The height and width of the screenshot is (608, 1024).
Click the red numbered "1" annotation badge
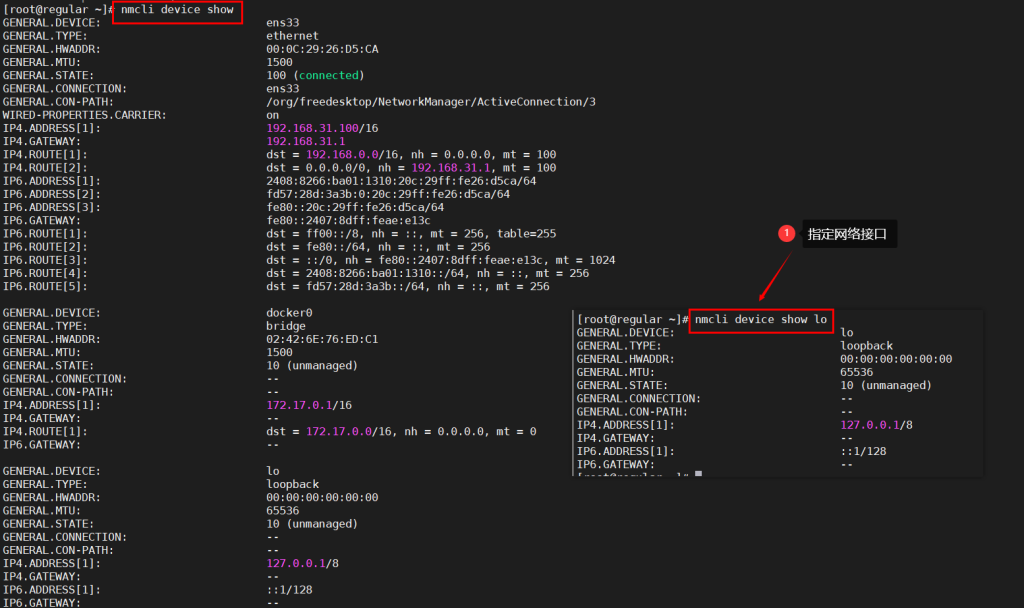tap(786, 233)
